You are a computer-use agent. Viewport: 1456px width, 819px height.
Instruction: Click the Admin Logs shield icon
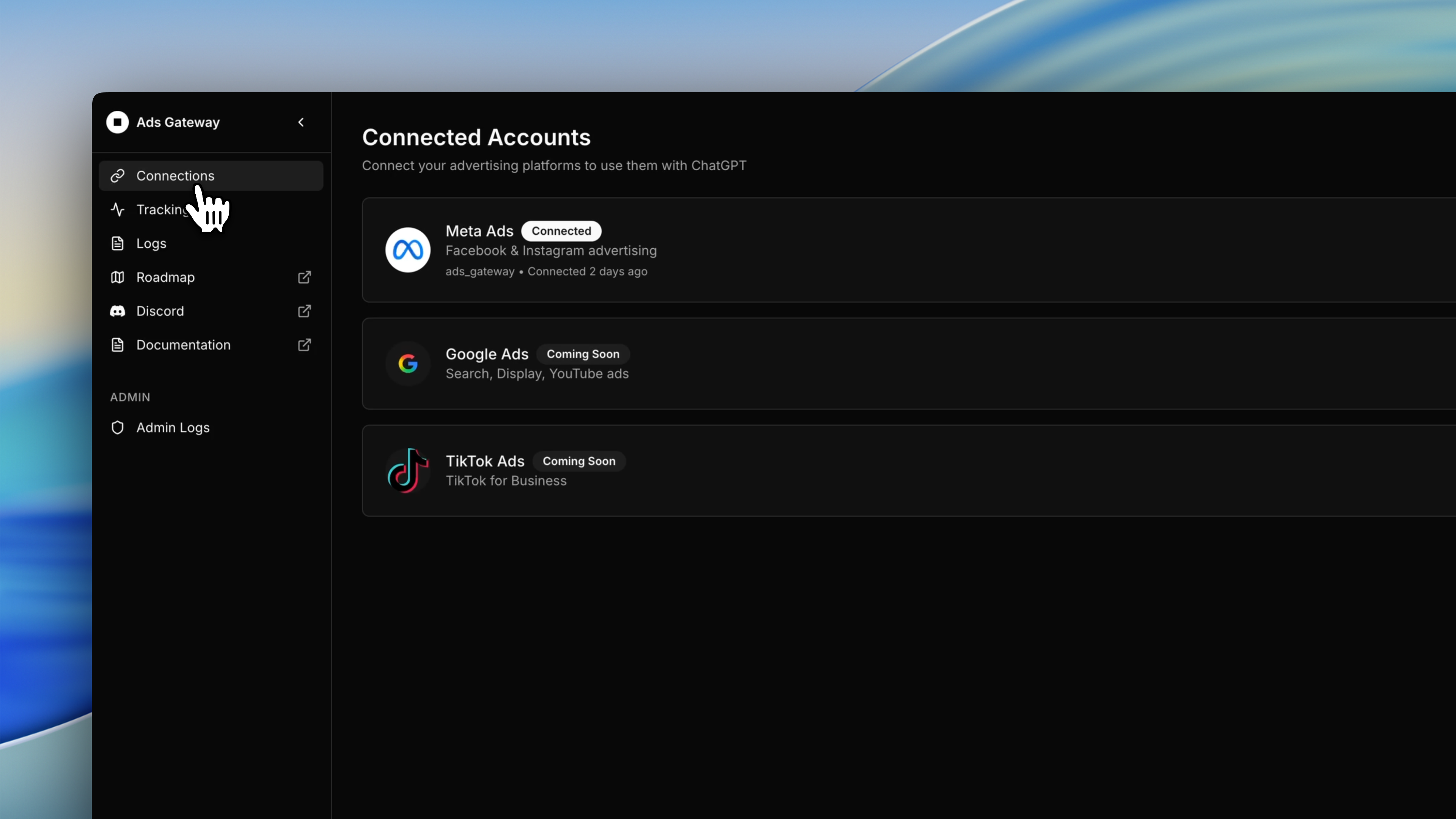click(117, 428)
